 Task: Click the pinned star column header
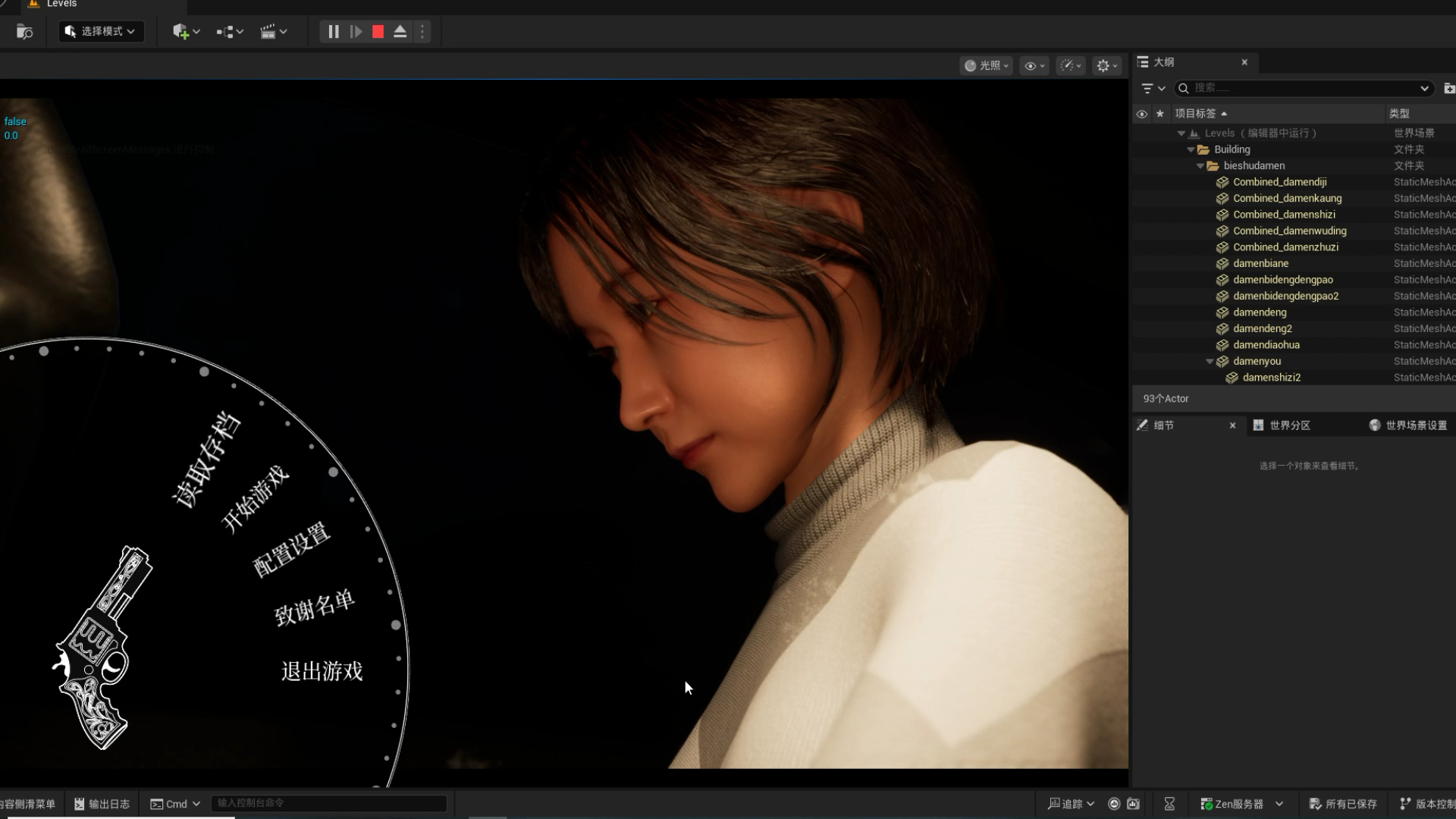[1159, 114]
